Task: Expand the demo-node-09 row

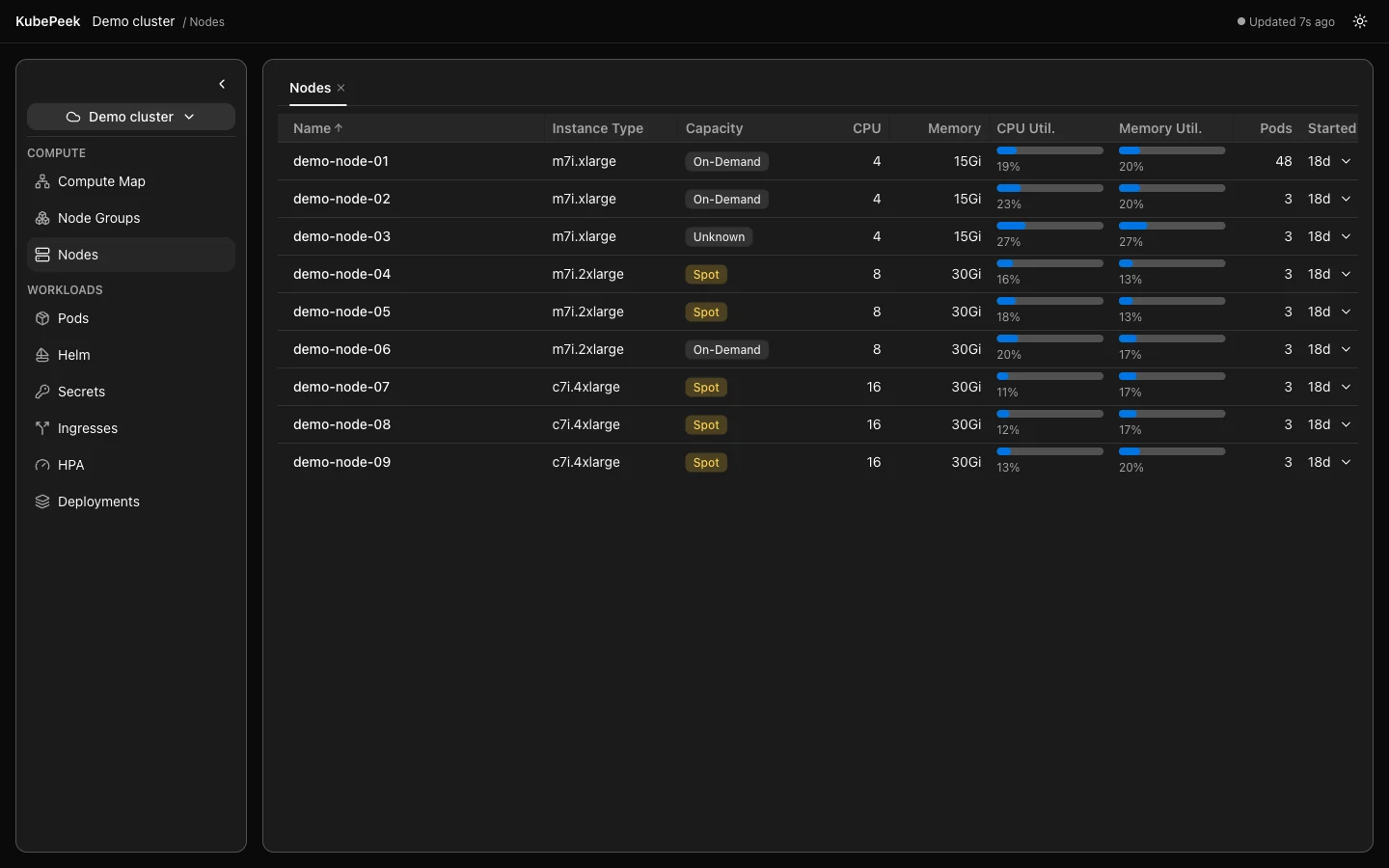Action: click(x=1347, y=462)
